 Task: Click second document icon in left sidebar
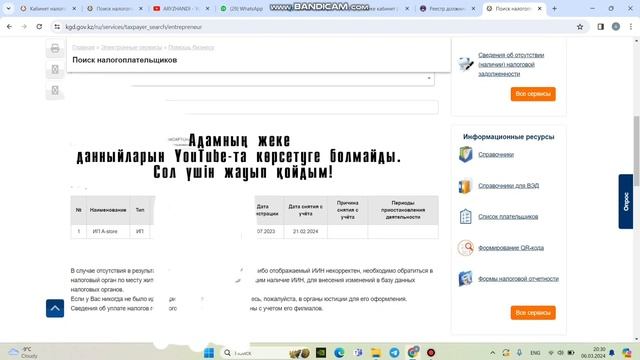[x=55, y=69]
